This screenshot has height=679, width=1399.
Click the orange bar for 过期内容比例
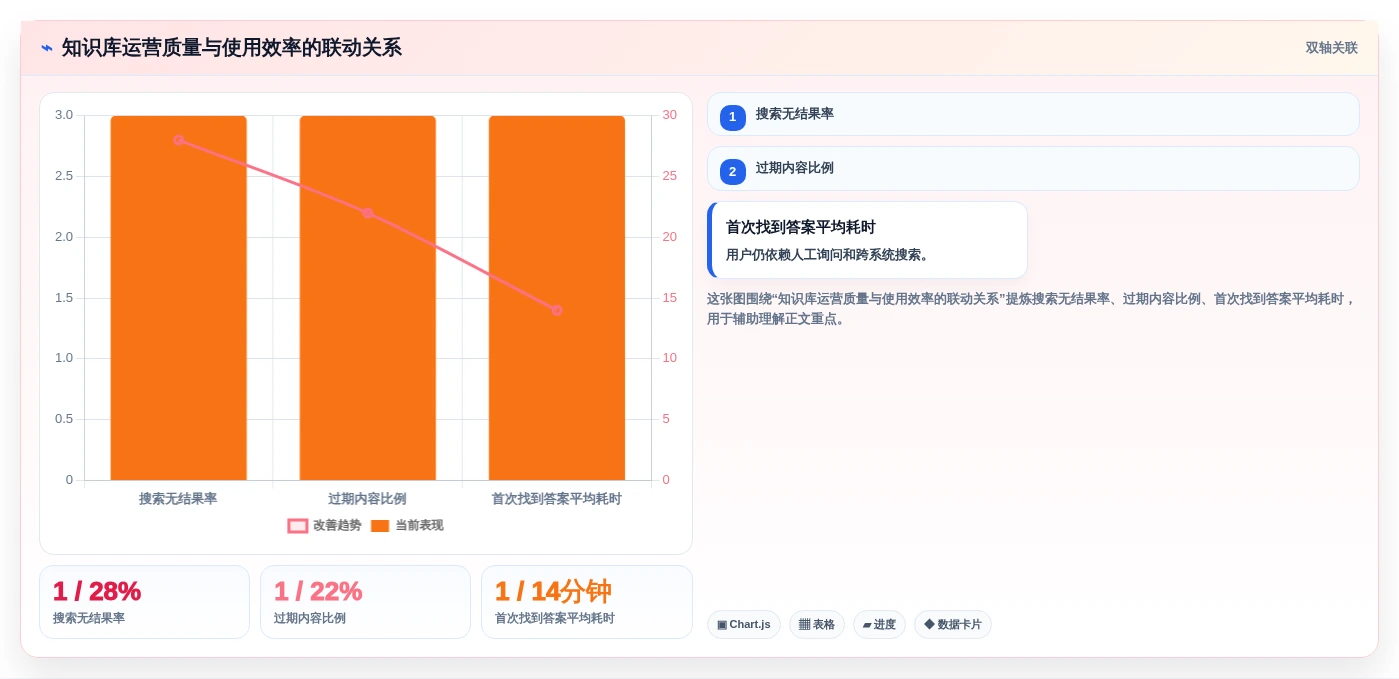click(x=367, y=298)
